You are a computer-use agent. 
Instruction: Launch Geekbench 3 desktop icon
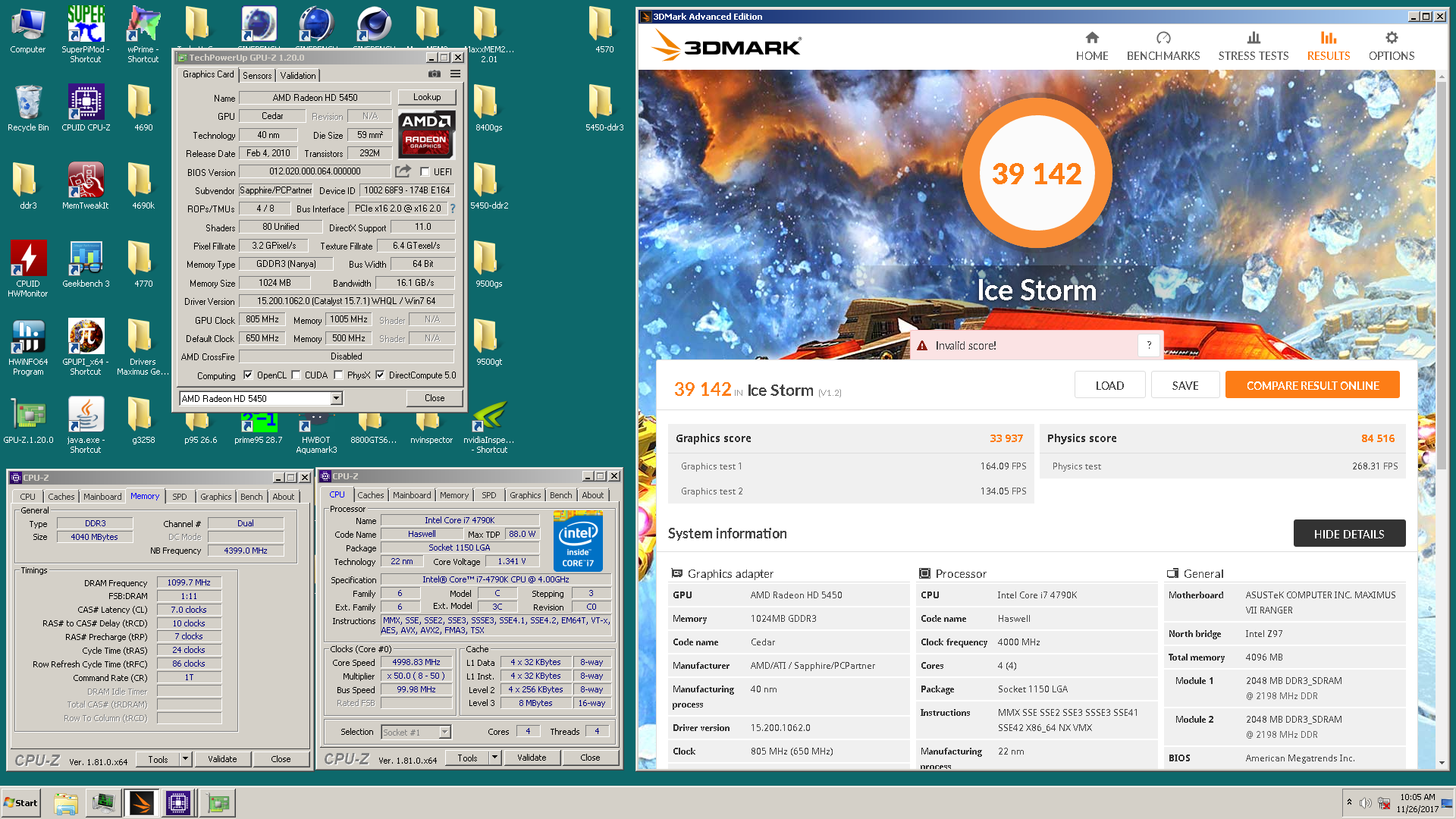coord(86,265)
